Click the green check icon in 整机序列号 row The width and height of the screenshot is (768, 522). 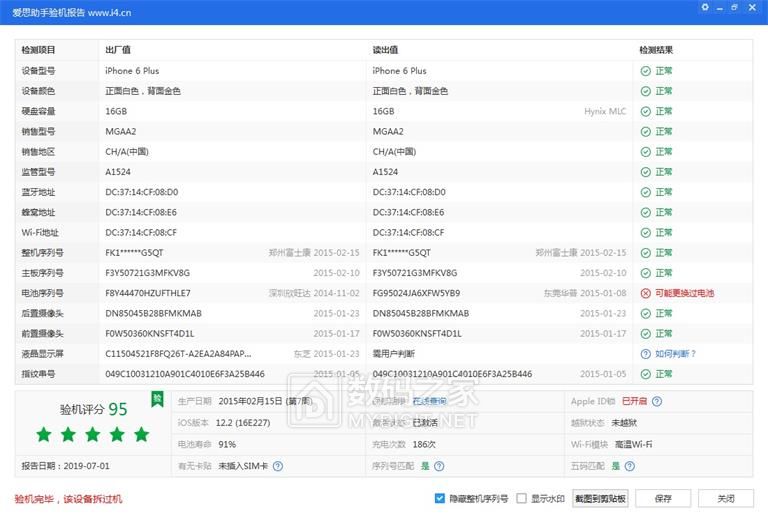coord(646,253)
